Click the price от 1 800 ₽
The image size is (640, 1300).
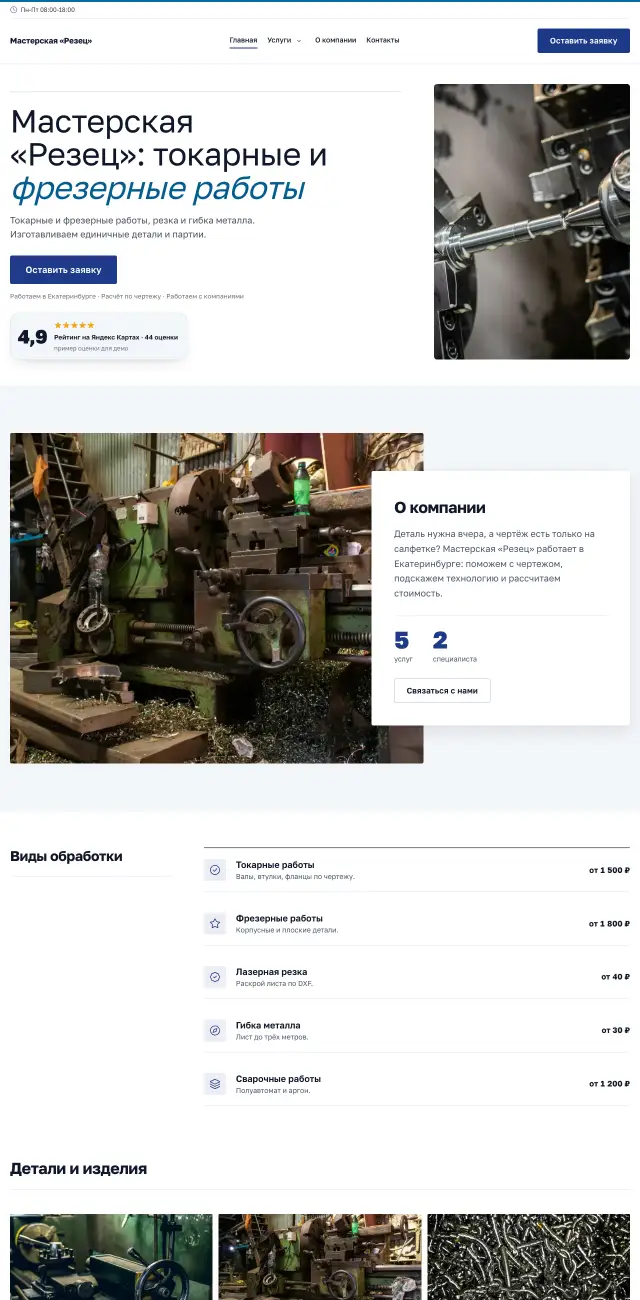(x=609, y=924)
